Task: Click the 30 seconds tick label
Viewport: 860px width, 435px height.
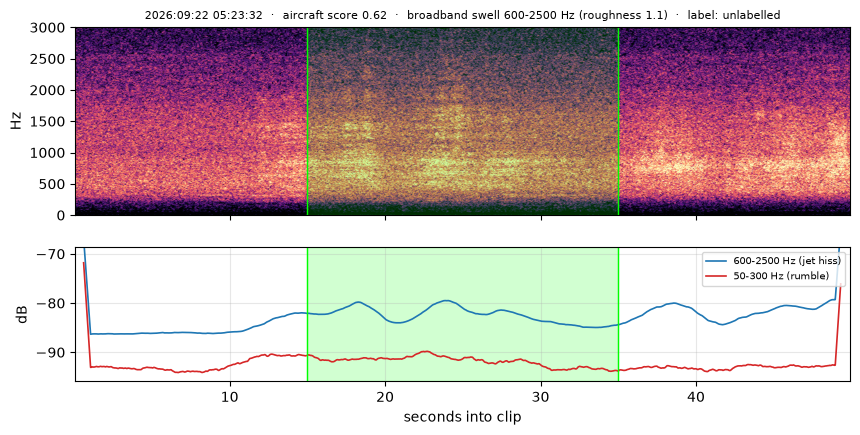Action: coord(541,396)
